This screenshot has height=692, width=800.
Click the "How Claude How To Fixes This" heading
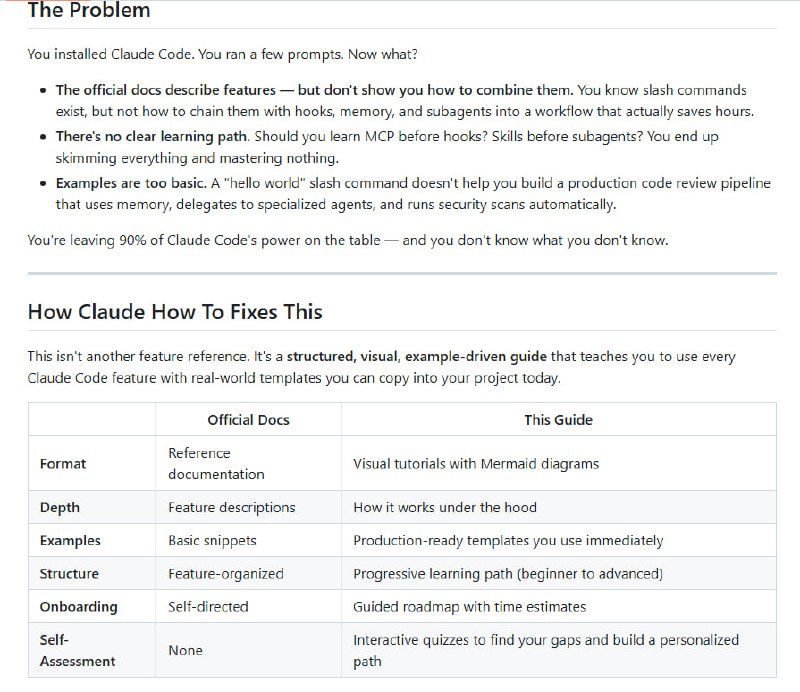175,311
